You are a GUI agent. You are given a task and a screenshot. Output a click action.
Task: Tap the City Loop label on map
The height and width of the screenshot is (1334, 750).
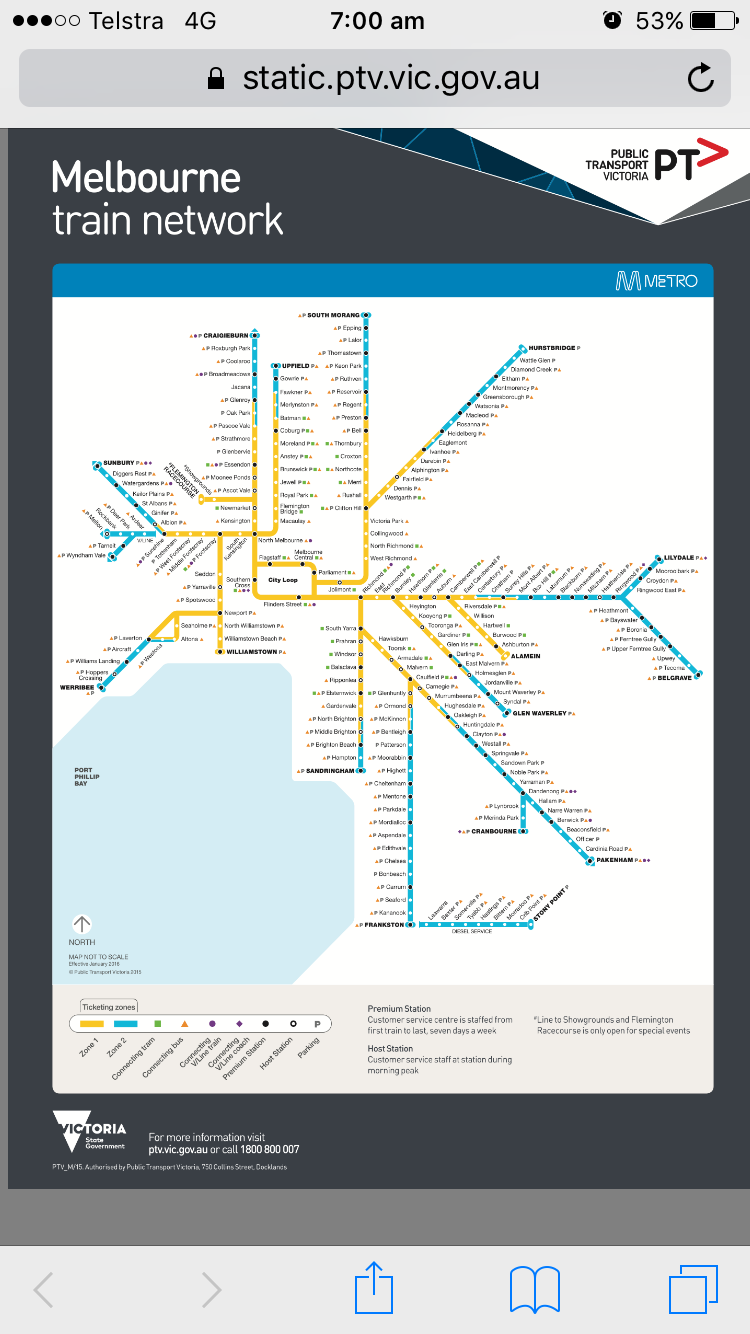283,580
